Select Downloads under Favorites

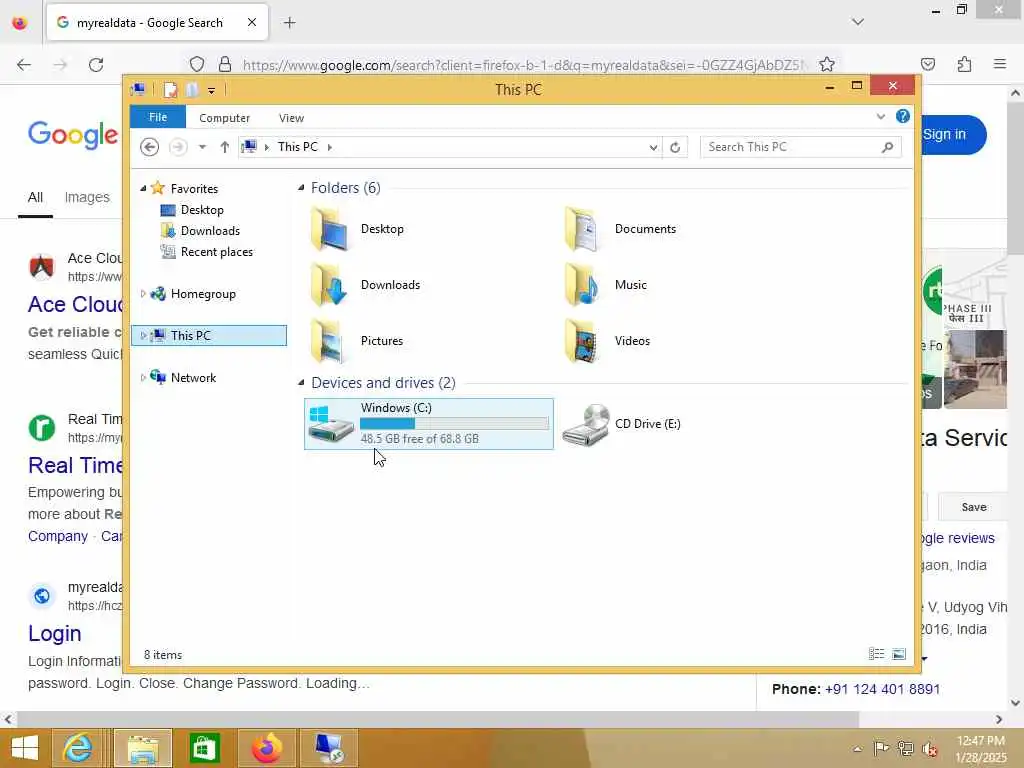pos(200,231)
